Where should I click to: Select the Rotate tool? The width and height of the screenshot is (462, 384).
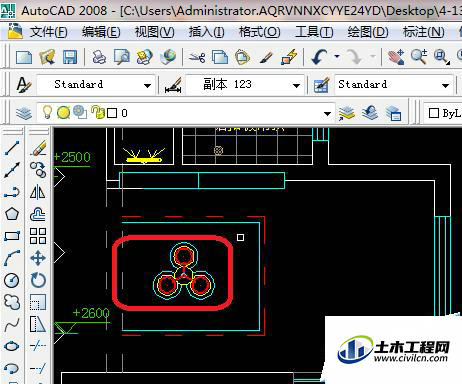tap(38, 280)
